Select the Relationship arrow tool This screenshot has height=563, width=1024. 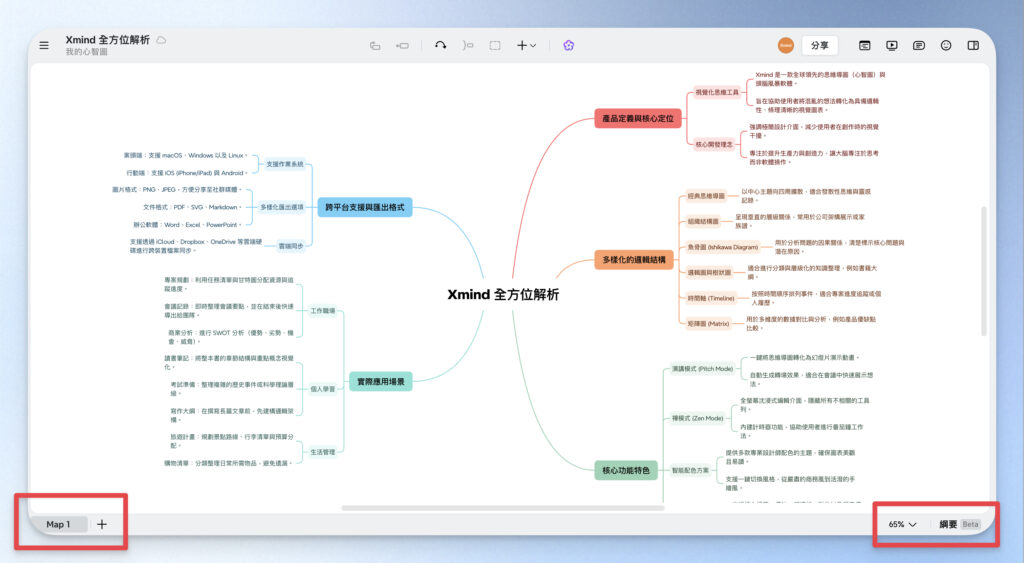coord(441,46)
